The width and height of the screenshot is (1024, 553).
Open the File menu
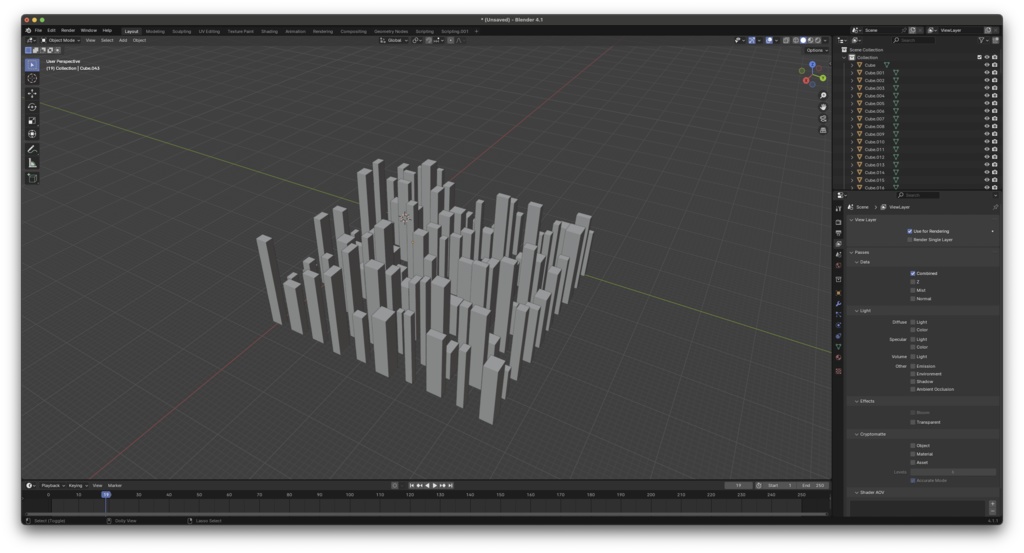click(39, 31)
